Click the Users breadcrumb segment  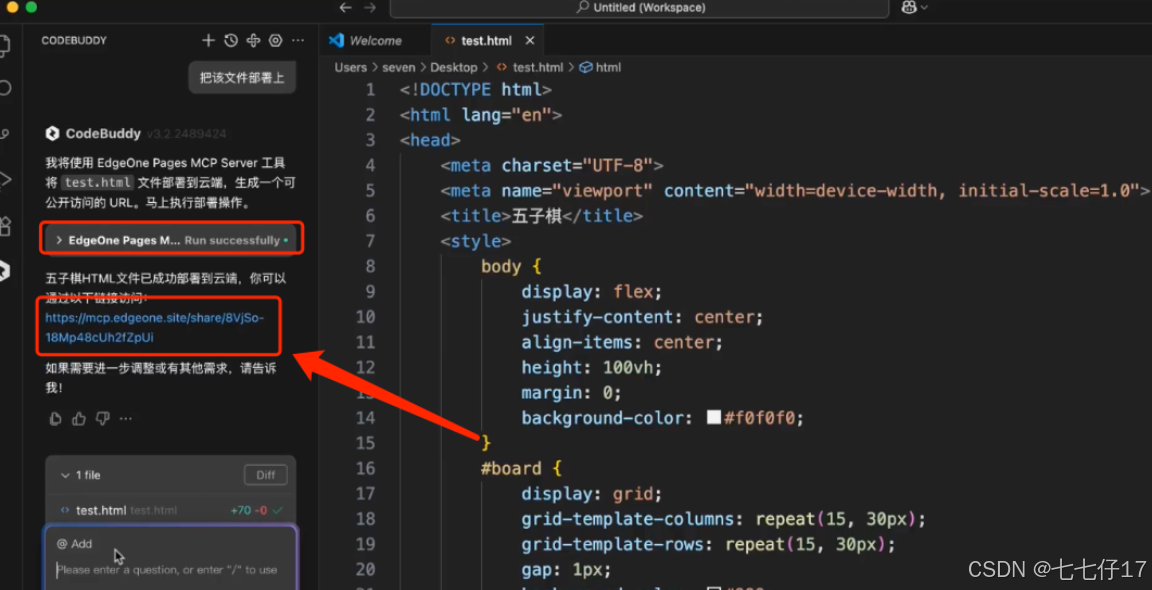pos(350,67)
